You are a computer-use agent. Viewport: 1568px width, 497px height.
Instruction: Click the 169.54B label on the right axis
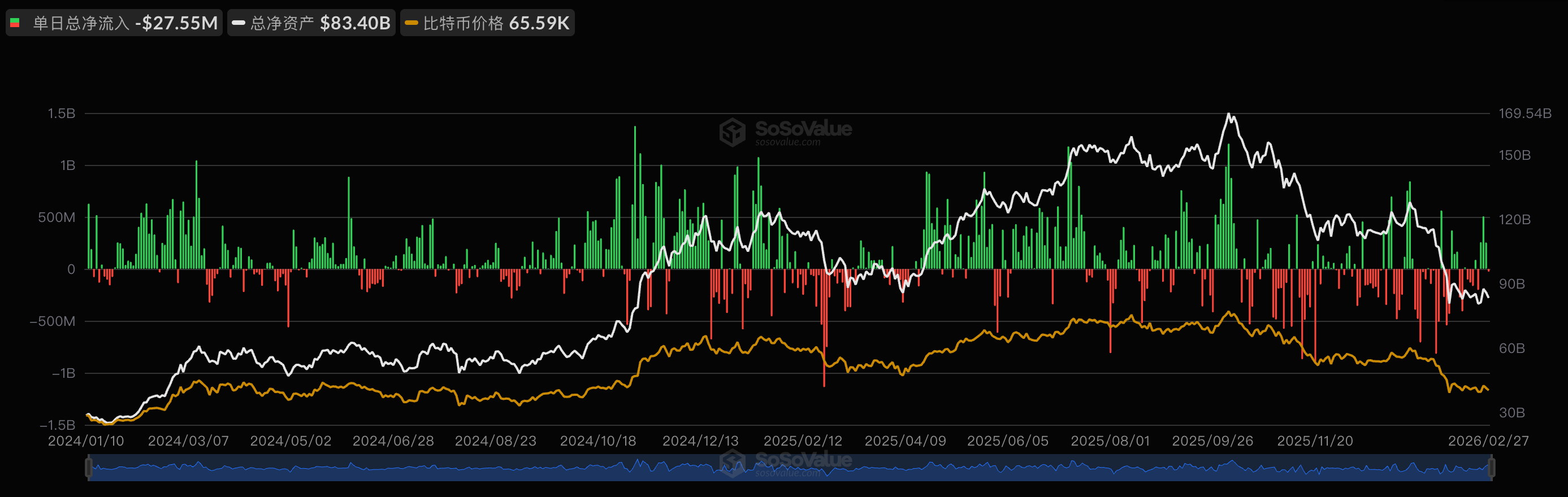(1524, 113)
